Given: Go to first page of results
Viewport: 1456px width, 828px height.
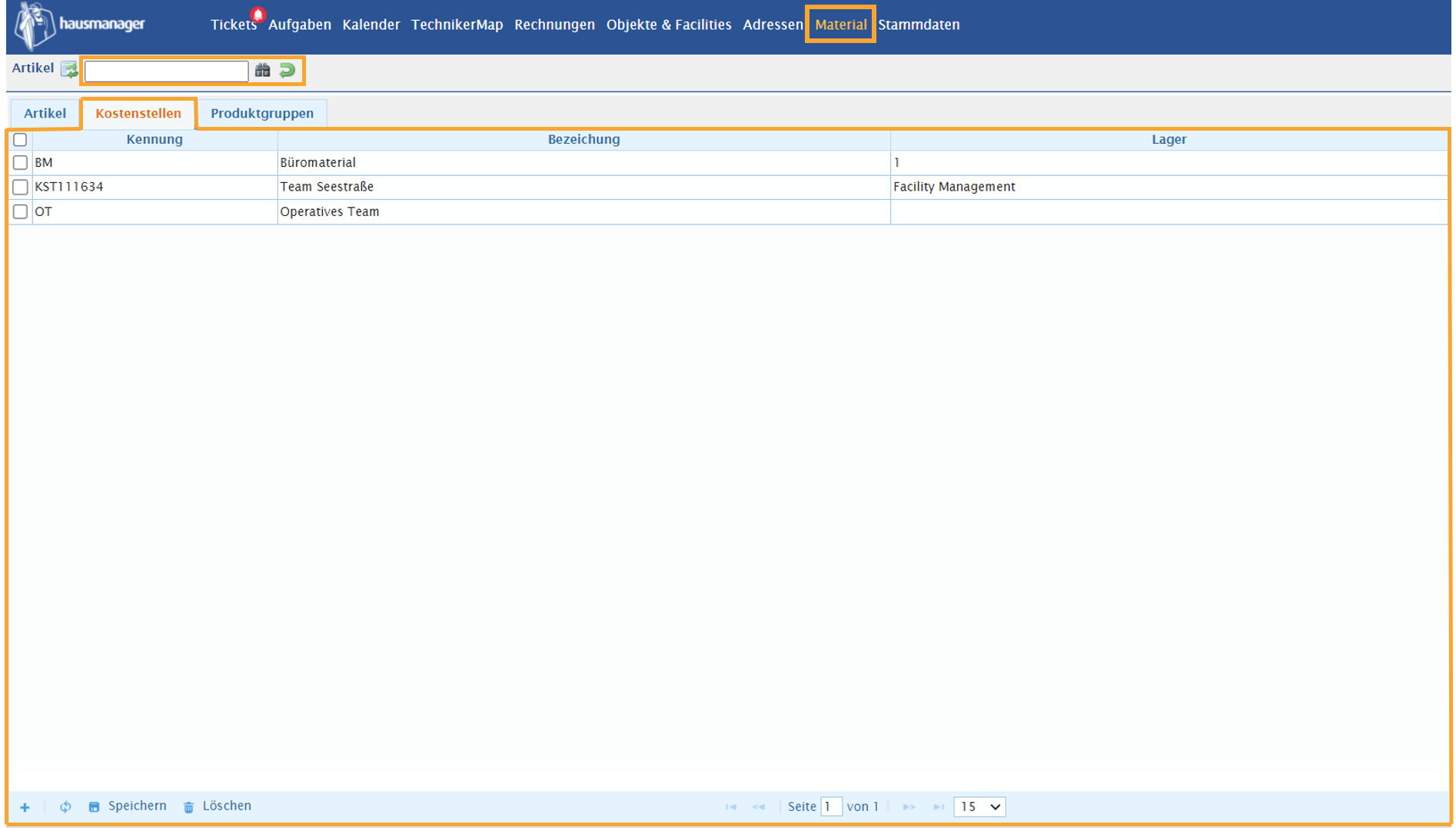Looking at the screenshot, I should [x=730, y=806].
